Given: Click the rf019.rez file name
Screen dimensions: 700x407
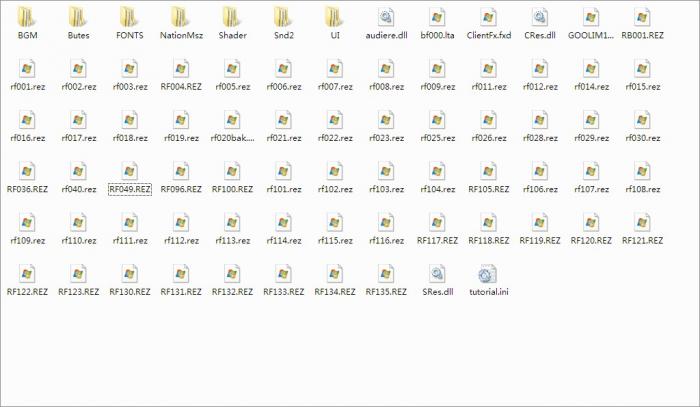Looking at the screenshot, I should [x=181, y=138].
